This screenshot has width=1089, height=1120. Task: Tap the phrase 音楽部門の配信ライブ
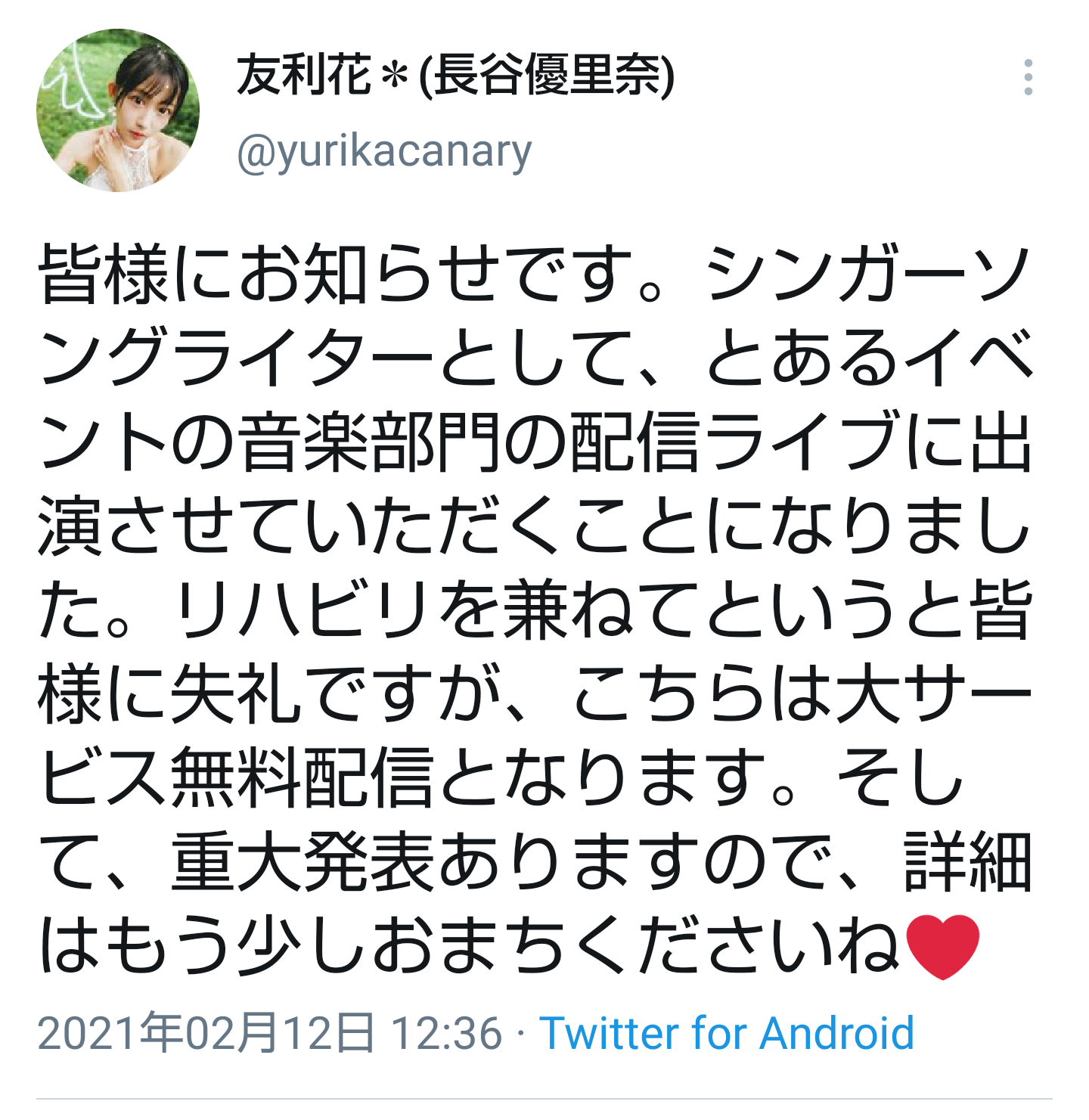tap(570, 442)
